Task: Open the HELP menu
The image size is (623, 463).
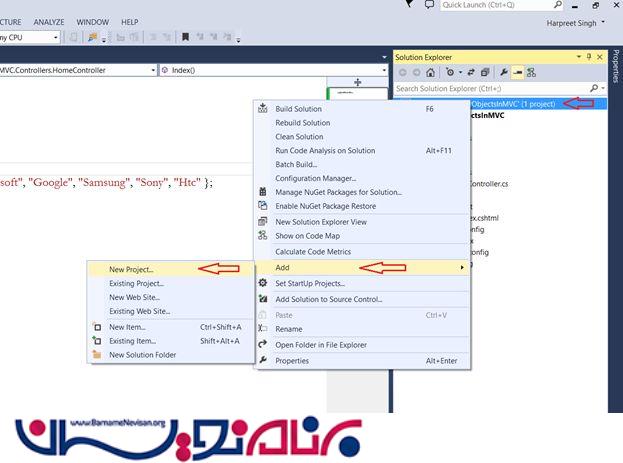Action: point(130,22)
